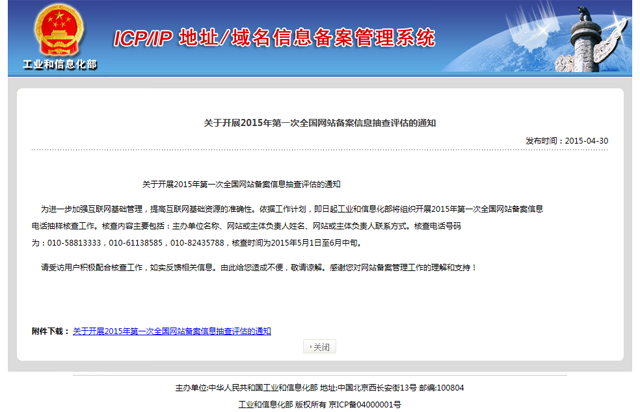This screenshot has width=640, height=412.
Task: Click the national emblem logo in the header
Action: coord(59,31)
